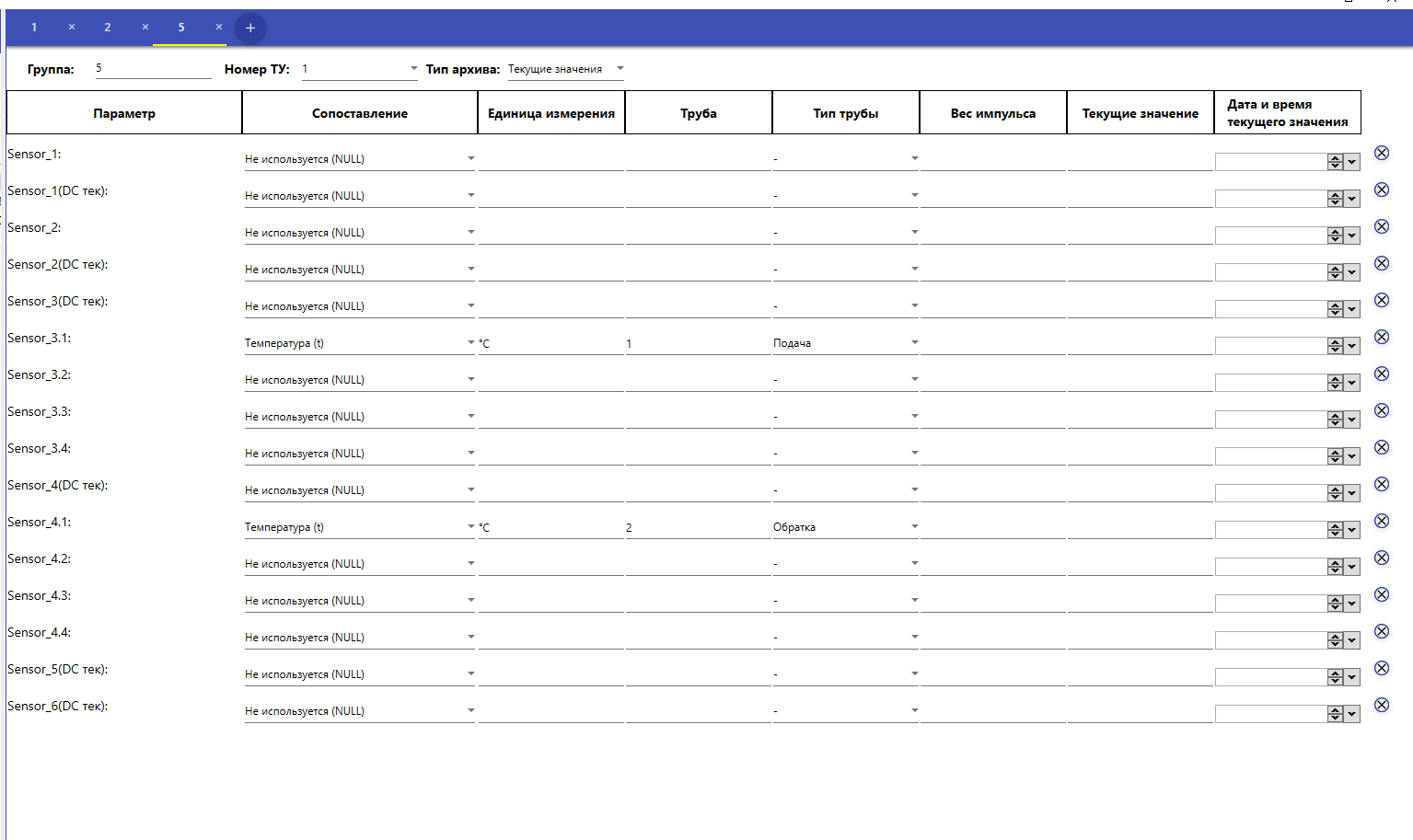Clear the Sensor_1 row with its circled X

(x=1382, y=153)
